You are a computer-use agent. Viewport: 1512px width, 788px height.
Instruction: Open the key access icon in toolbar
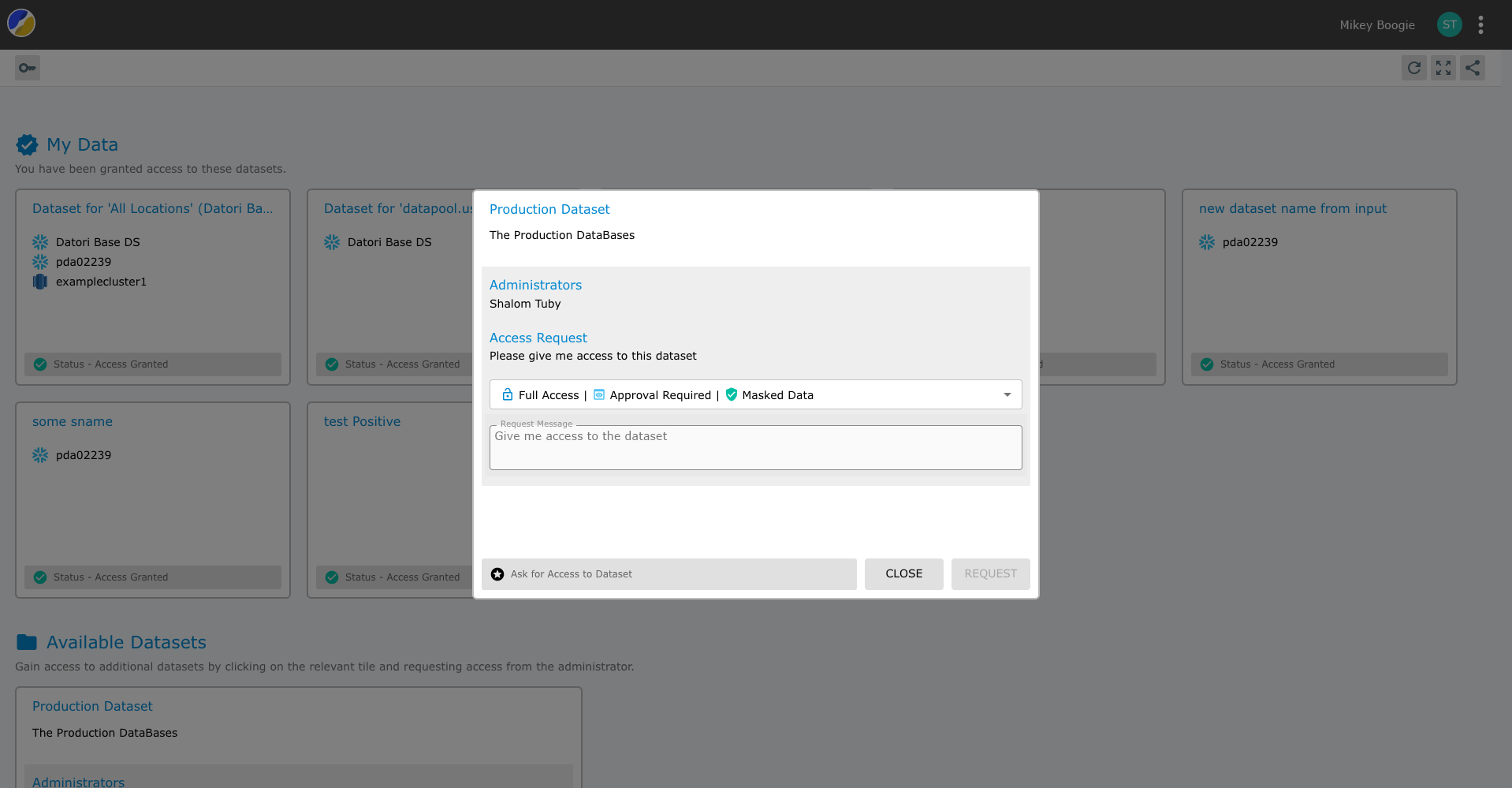click(x=28, y=68)
